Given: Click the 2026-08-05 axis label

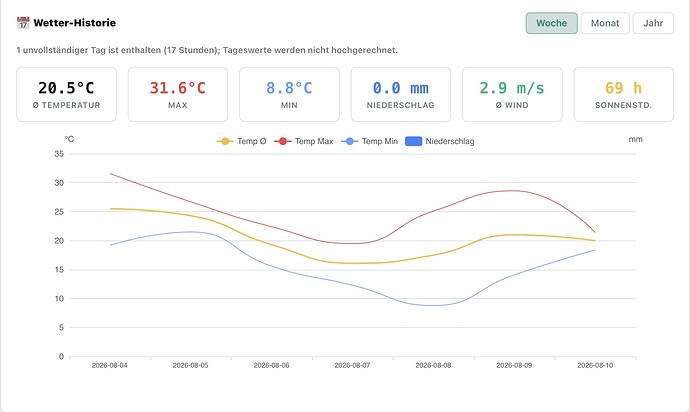Looking at the screenshot, I should click(191, 365).
